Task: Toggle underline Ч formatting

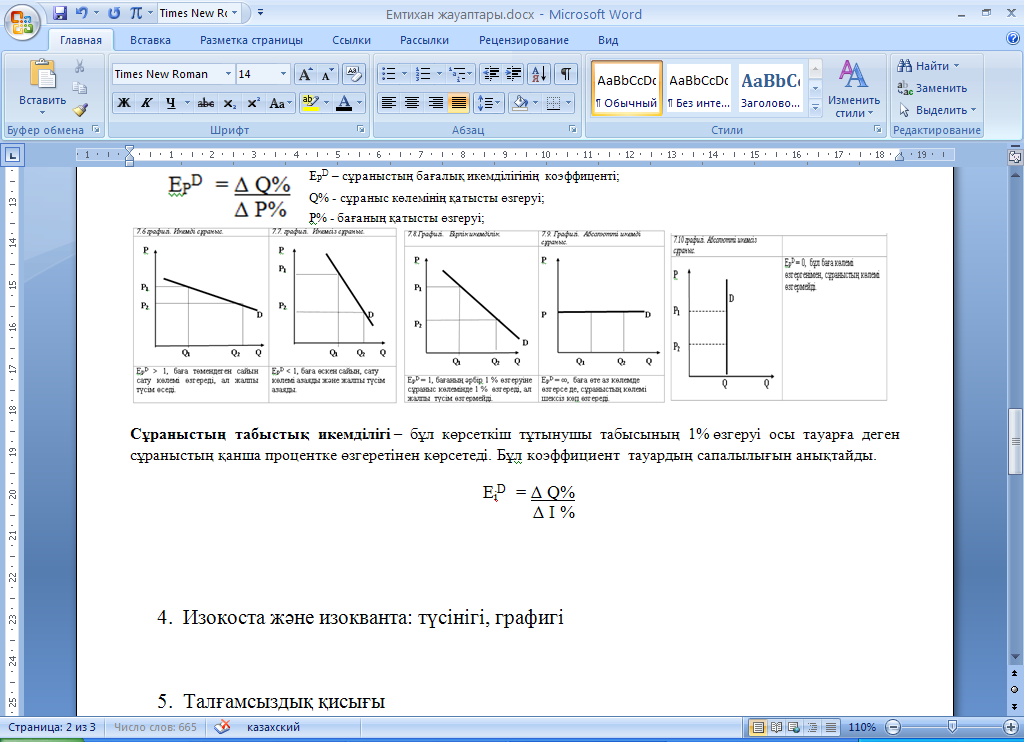Action: (170, 103)
